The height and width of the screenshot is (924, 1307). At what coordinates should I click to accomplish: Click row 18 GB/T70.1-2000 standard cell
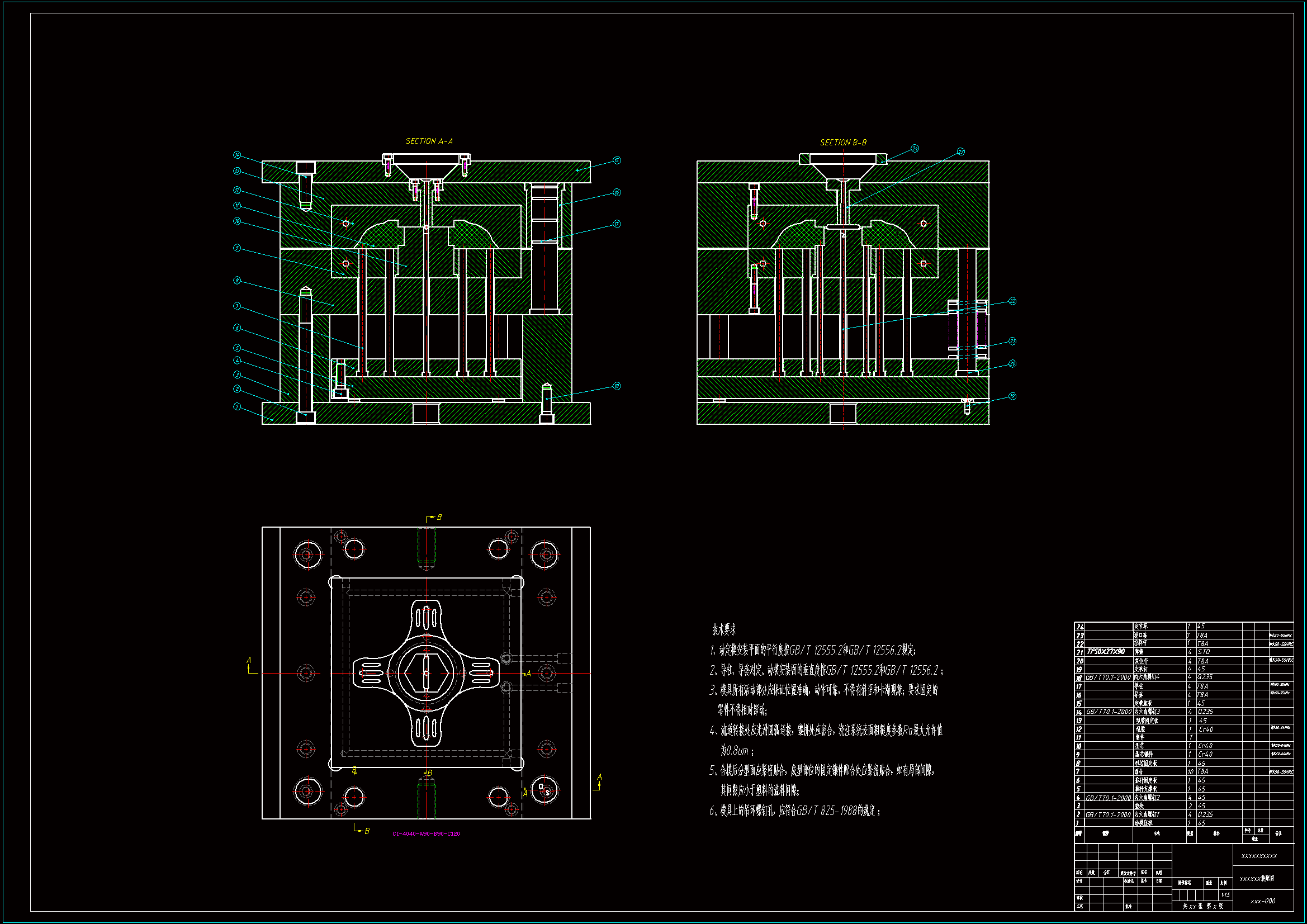pyautogui.click(x=1108, y=677)
